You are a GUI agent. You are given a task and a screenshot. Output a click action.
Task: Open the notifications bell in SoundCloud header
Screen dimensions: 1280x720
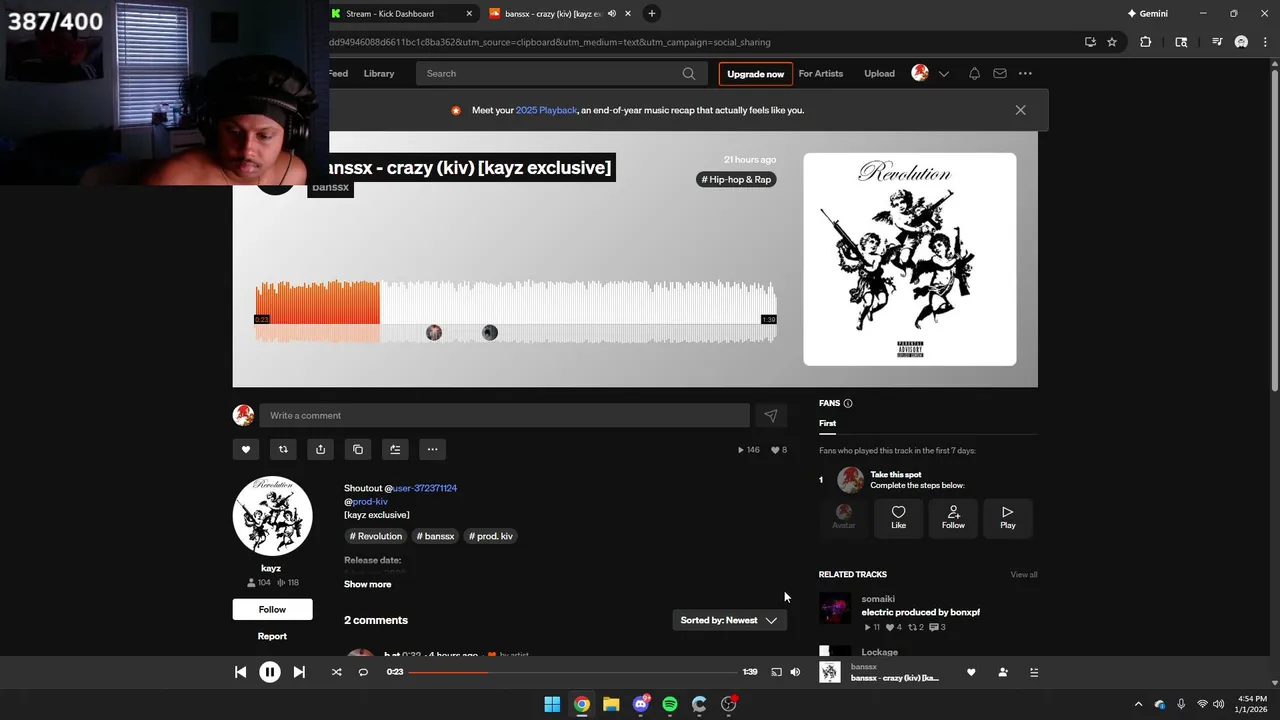974,73
